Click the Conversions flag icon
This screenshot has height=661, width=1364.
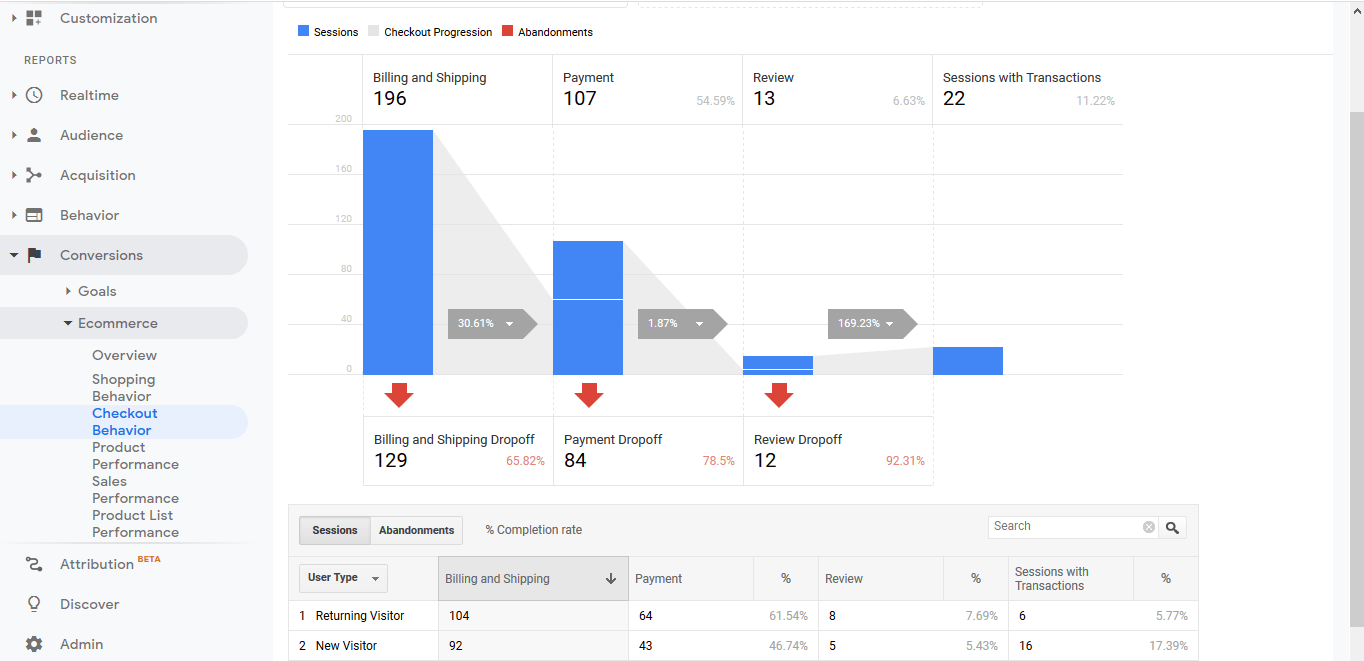tap(34, 255)
